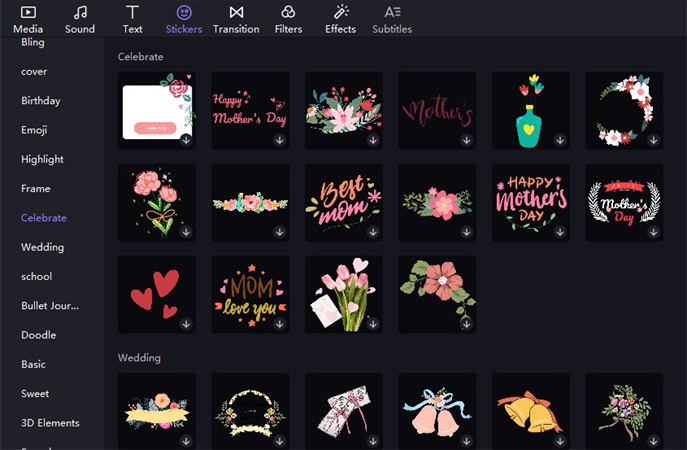Screen dimensions: 687x450
Task: Open the Subtitles tab
Action: point(392,20)
